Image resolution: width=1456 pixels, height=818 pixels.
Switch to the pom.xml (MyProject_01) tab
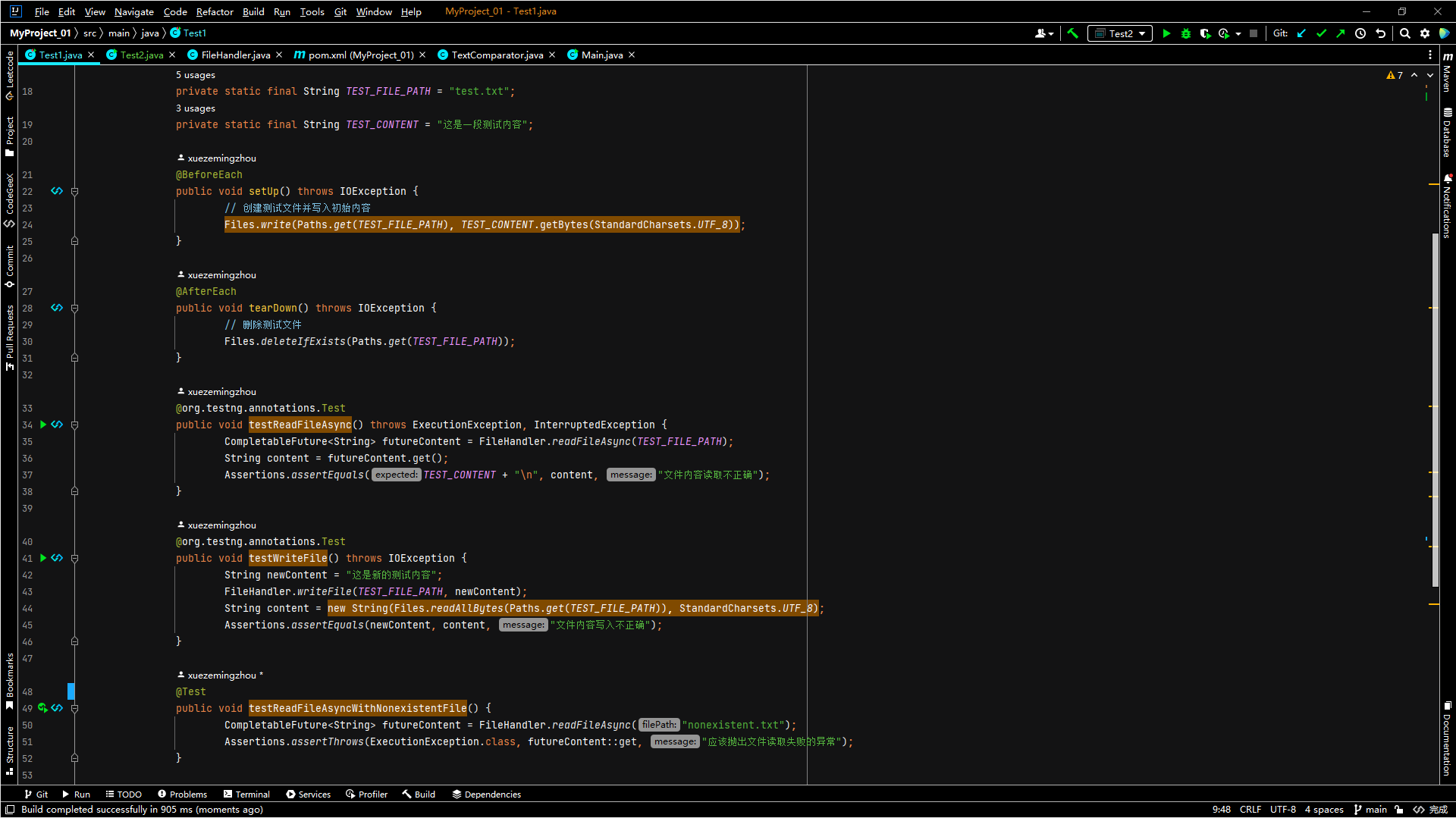(361, 55)
